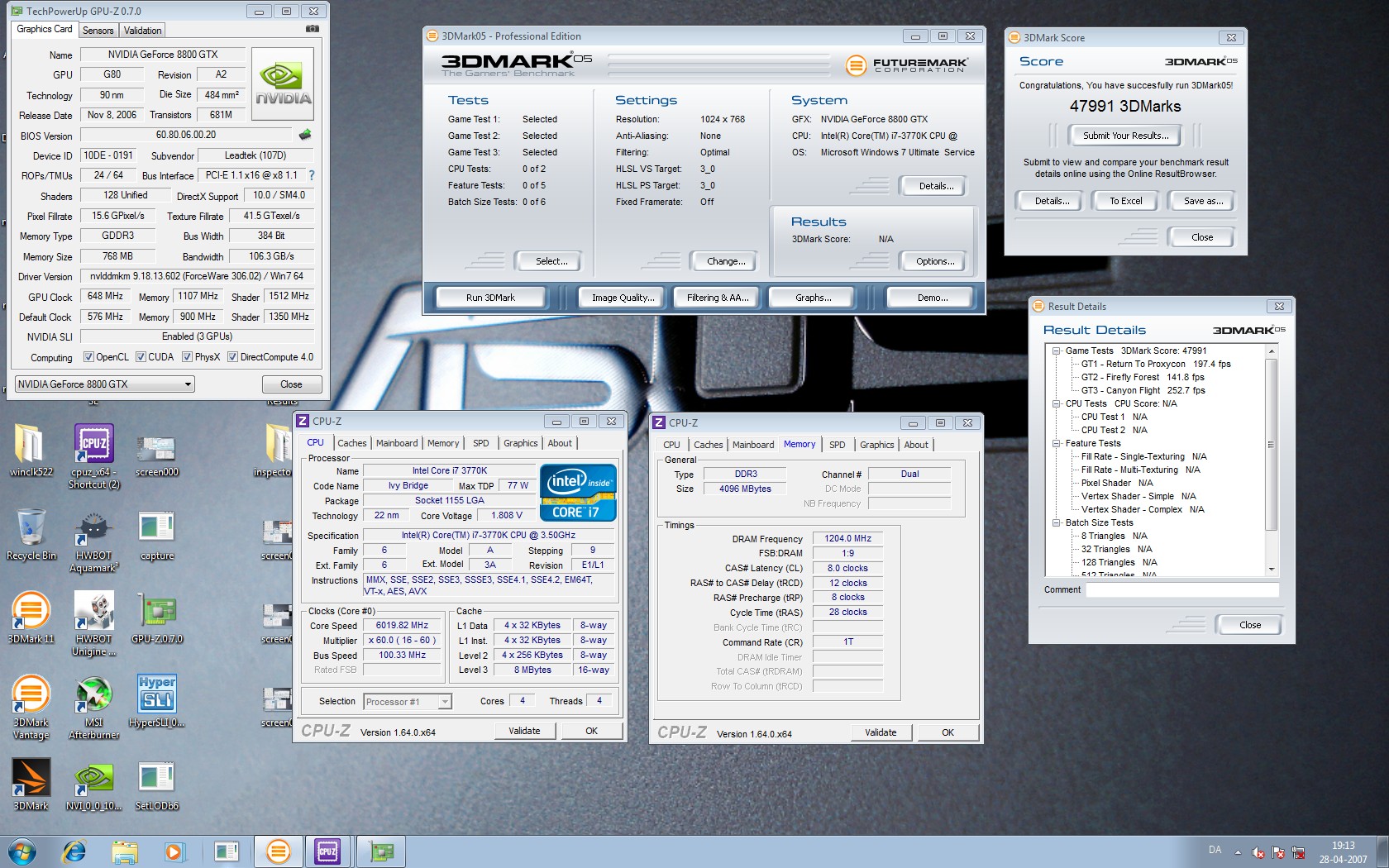Screen dimensions: 1389x868
Task: Click Image Quality button in 3DMark05
Action: pos(623,298)
